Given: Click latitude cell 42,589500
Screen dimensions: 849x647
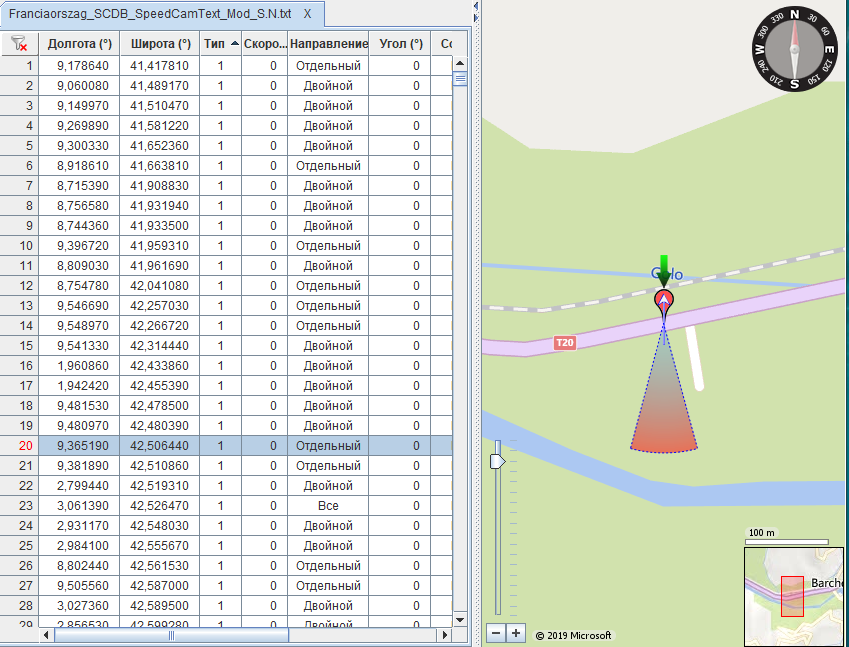Looking at the screenshot, I should coord(160,607).
